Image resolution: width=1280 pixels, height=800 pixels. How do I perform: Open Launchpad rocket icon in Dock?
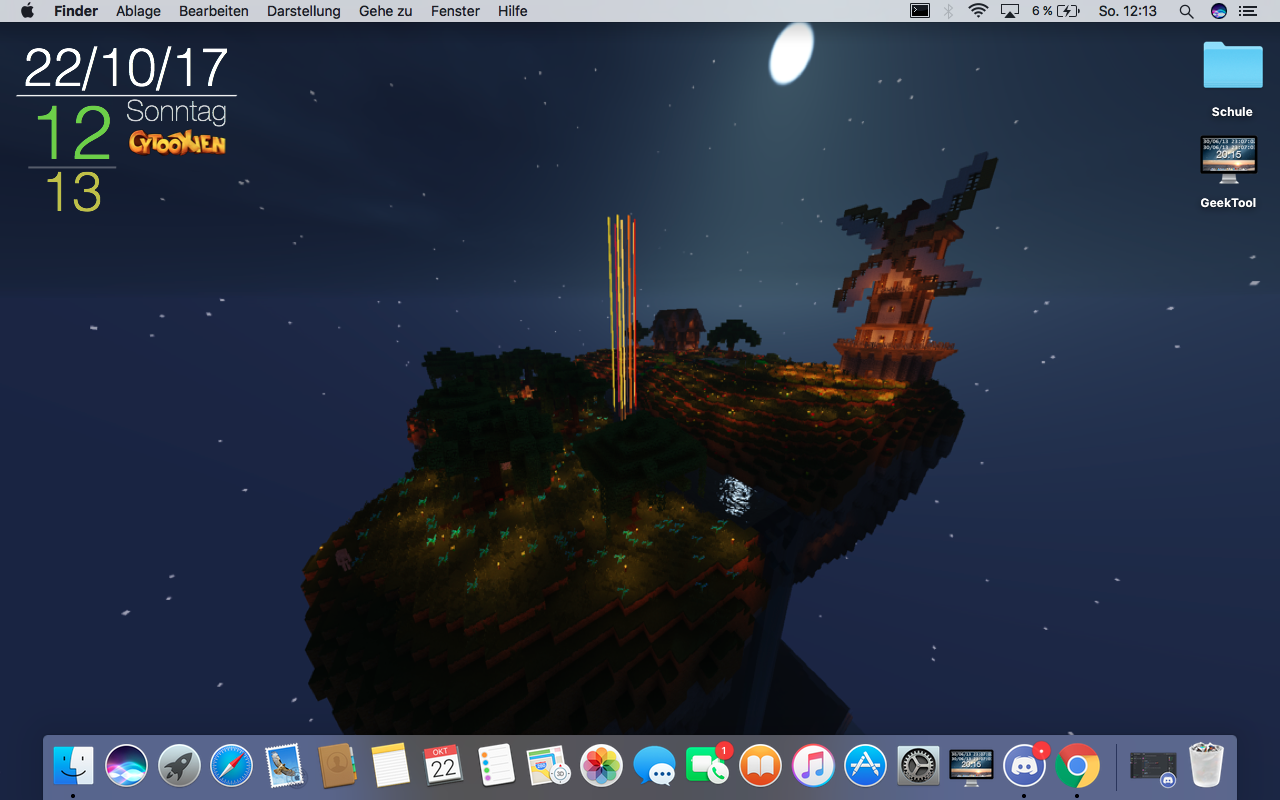179,767
